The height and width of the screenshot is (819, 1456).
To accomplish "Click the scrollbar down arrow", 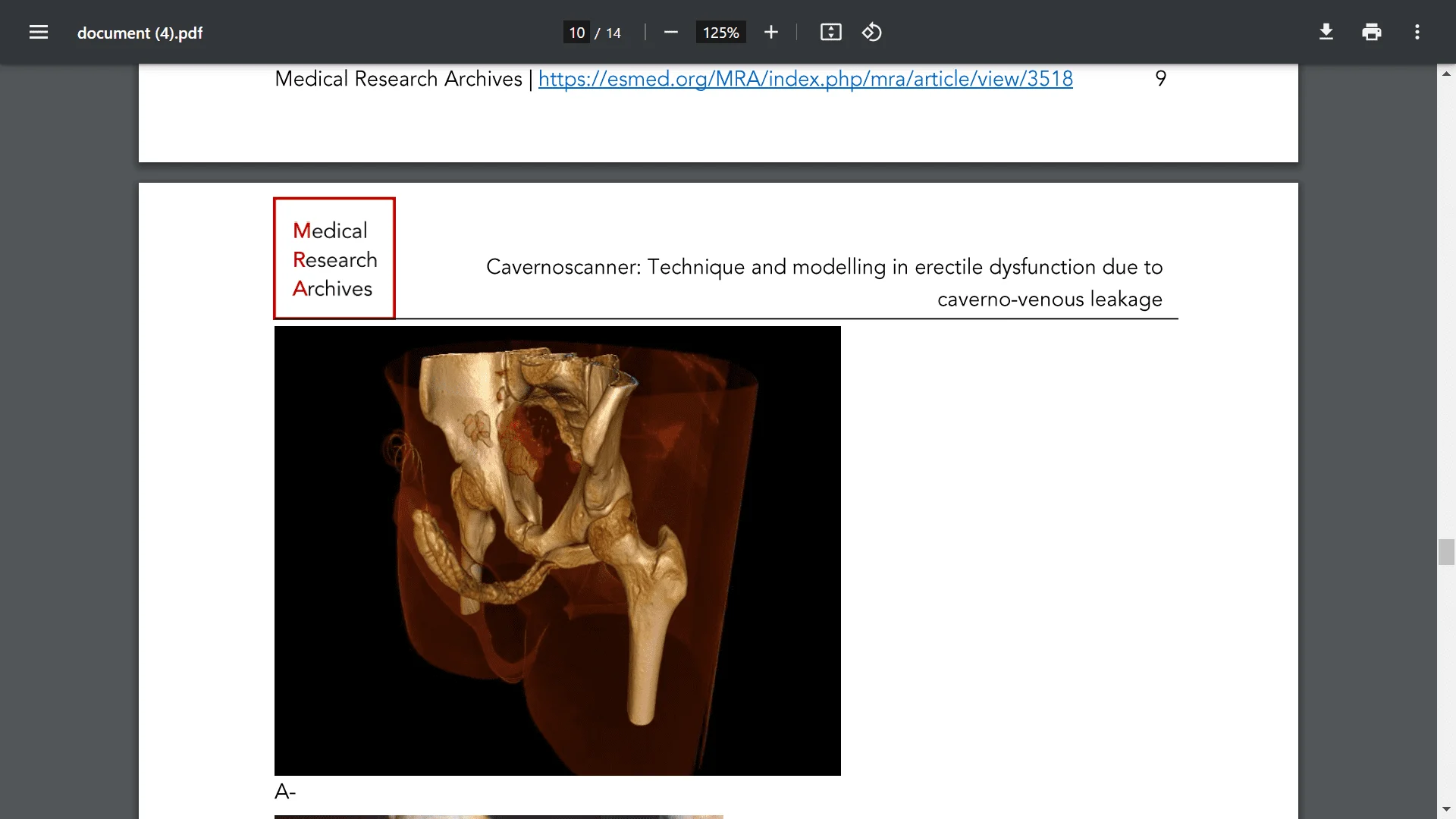I will coord(1446,809).
